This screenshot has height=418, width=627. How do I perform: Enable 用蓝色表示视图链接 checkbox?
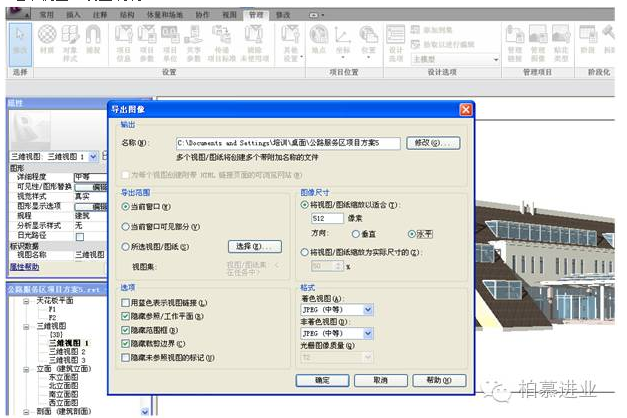tap(124, 303)
